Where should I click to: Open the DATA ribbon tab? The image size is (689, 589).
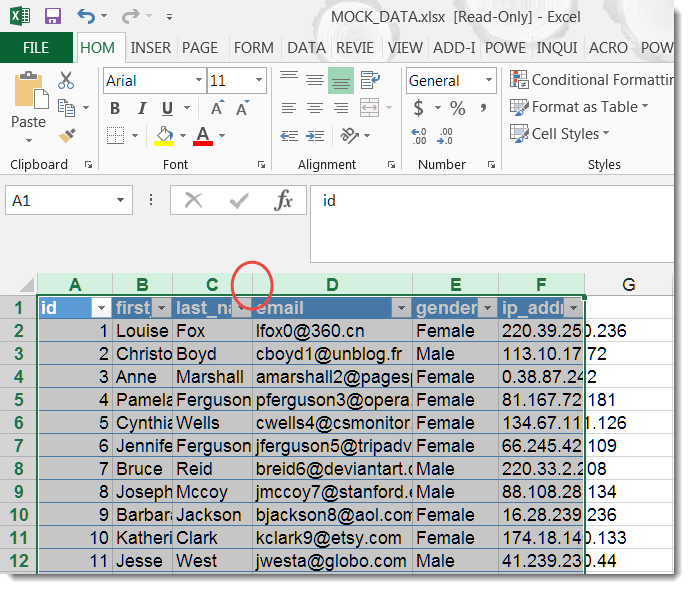pos(306,47)
